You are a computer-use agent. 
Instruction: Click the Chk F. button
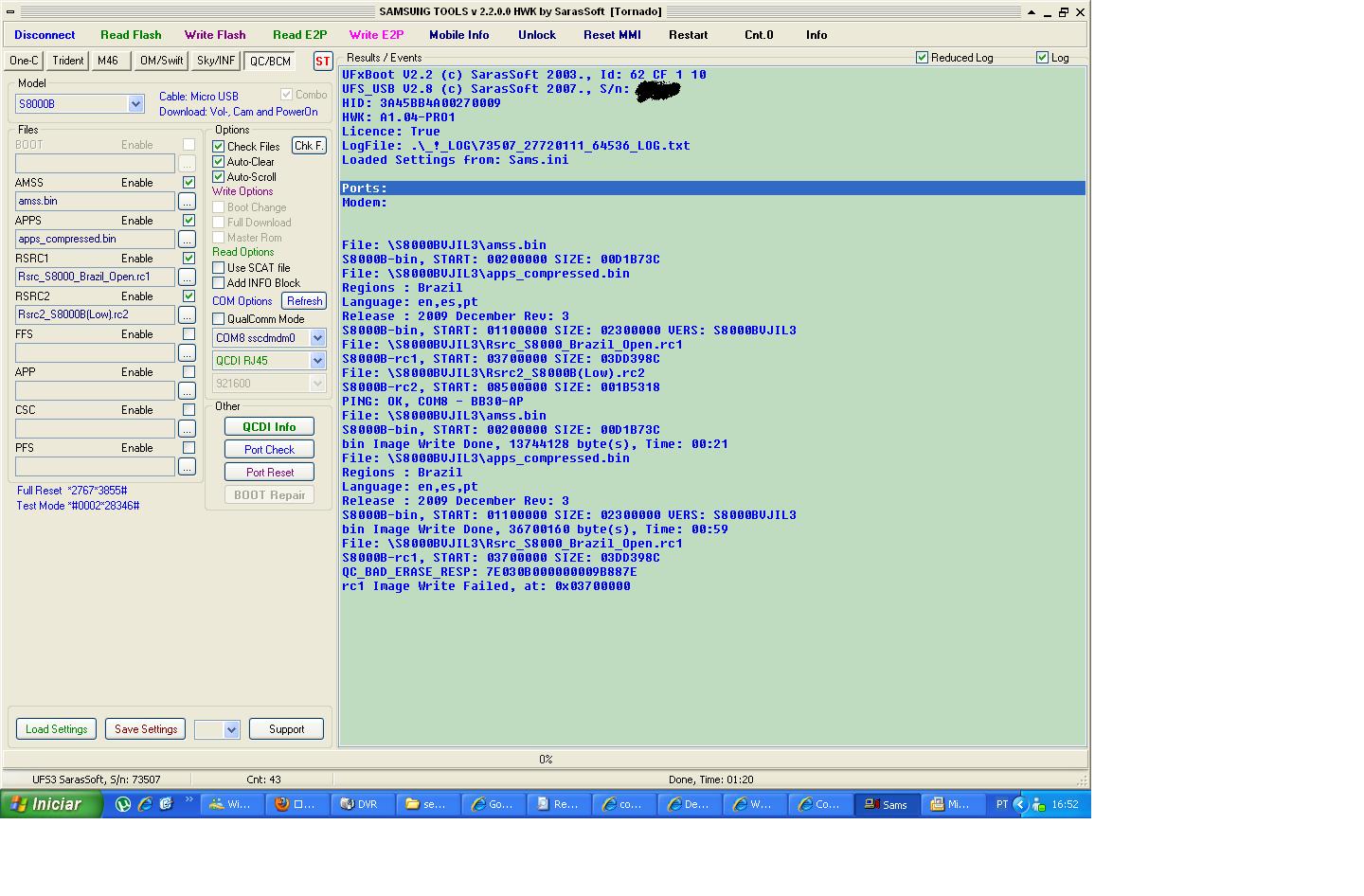pyautogui.click(x=309, y=146)
